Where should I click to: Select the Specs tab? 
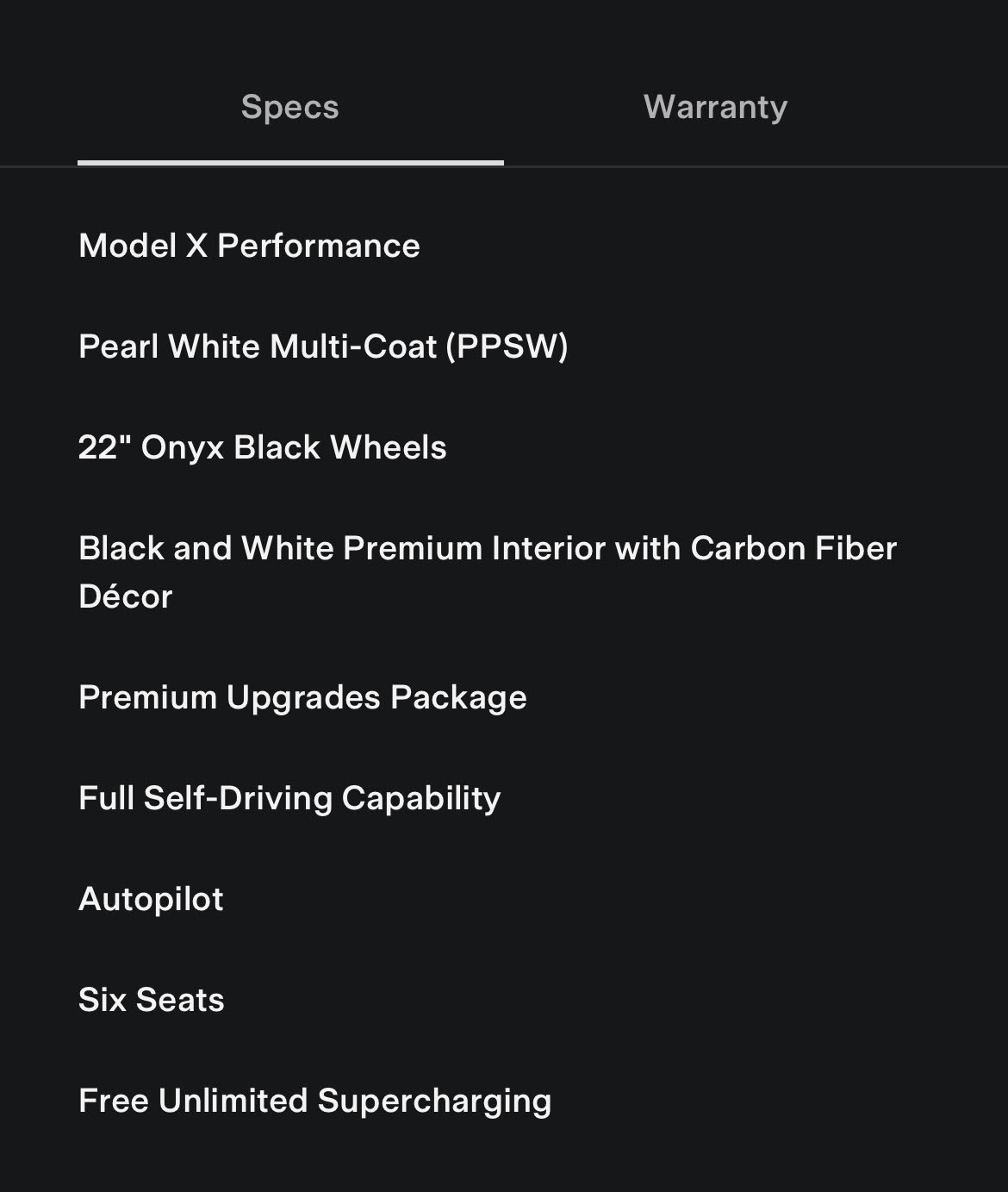tap(289, 107)
